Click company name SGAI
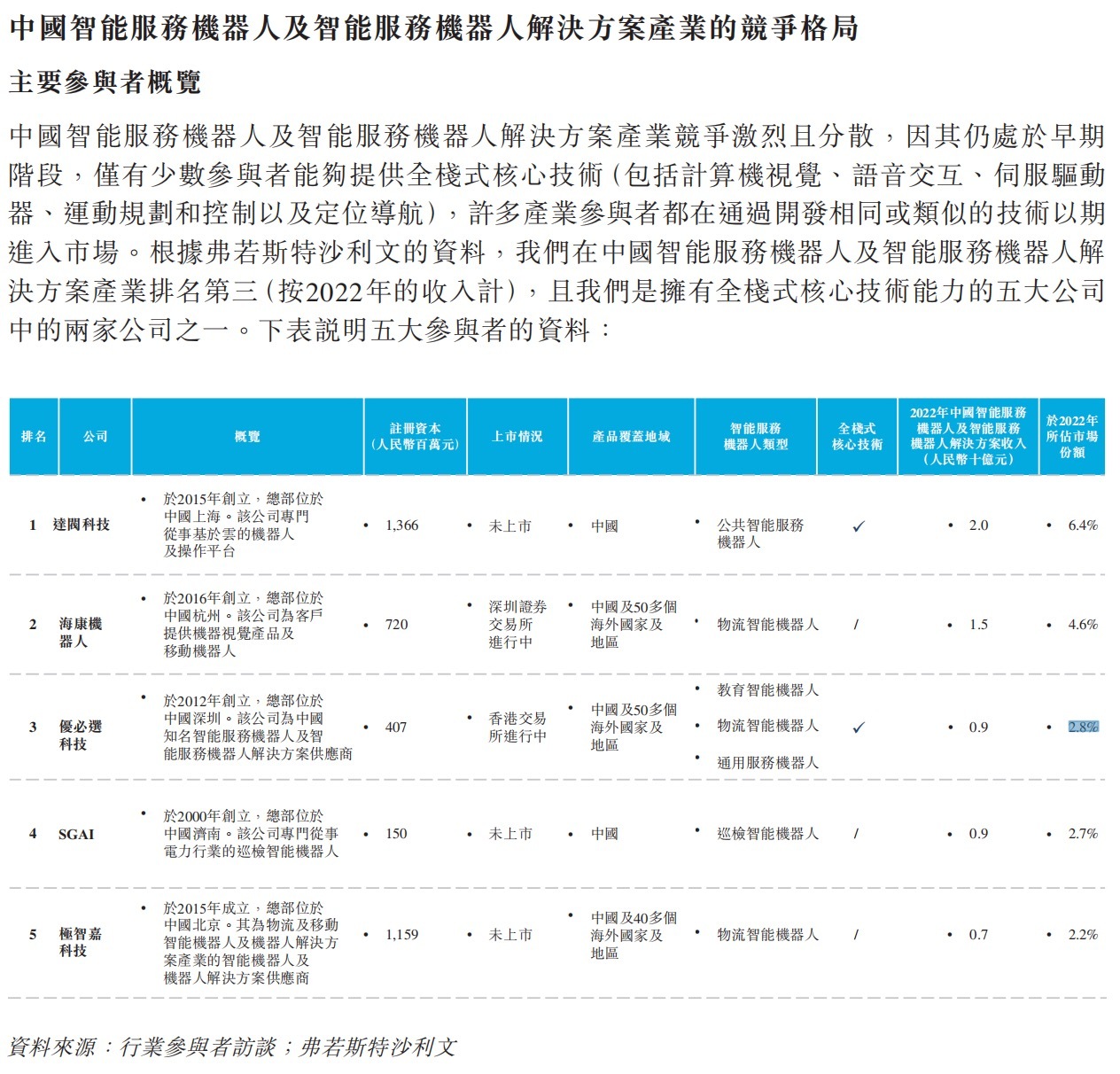The width and height of the screenshot is (1120, 1074). point(76,834)
